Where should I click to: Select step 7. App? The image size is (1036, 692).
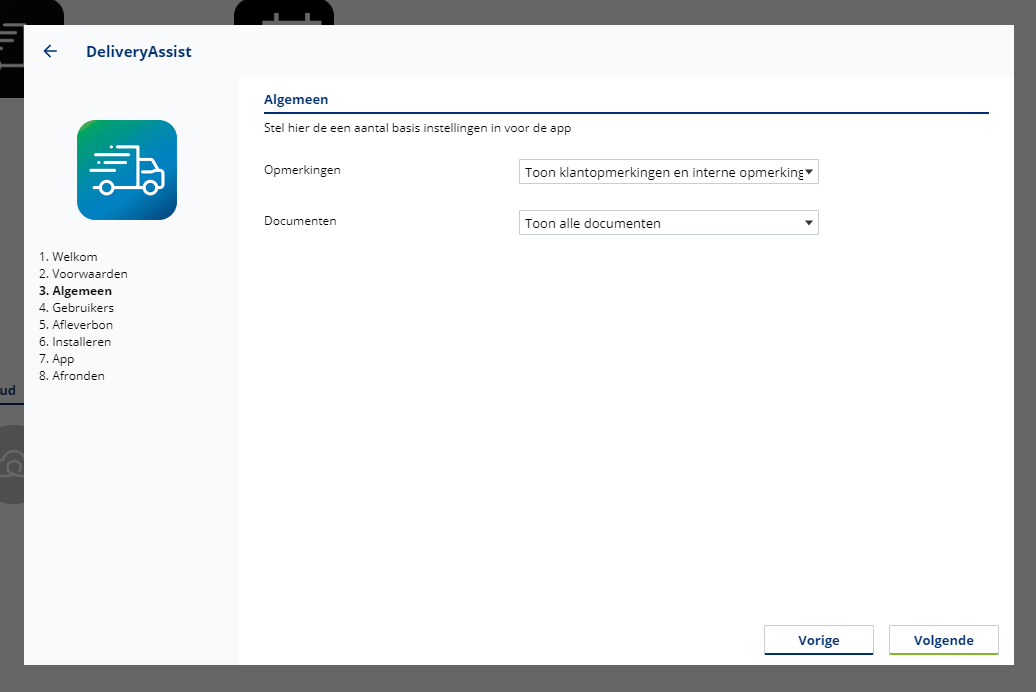click(x=57, y=359)
